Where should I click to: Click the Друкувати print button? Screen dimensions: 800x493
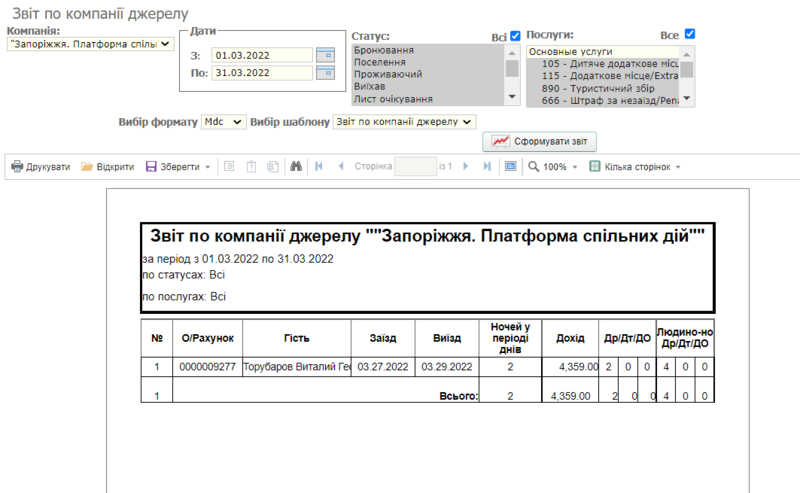click(40, 167)
